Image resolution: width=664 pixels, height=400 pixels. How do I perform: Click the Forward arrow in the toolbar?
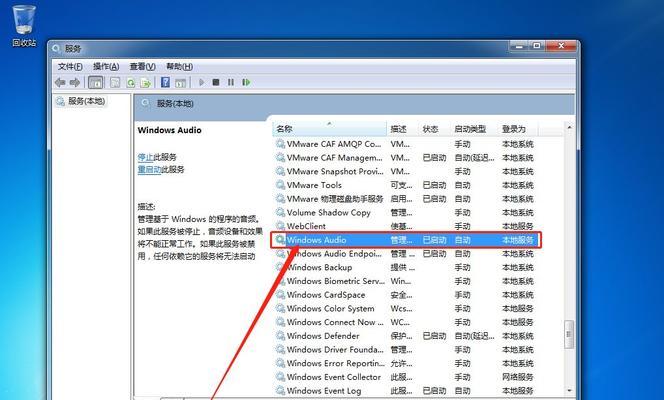pyautogui.click(x=75, y=83)
